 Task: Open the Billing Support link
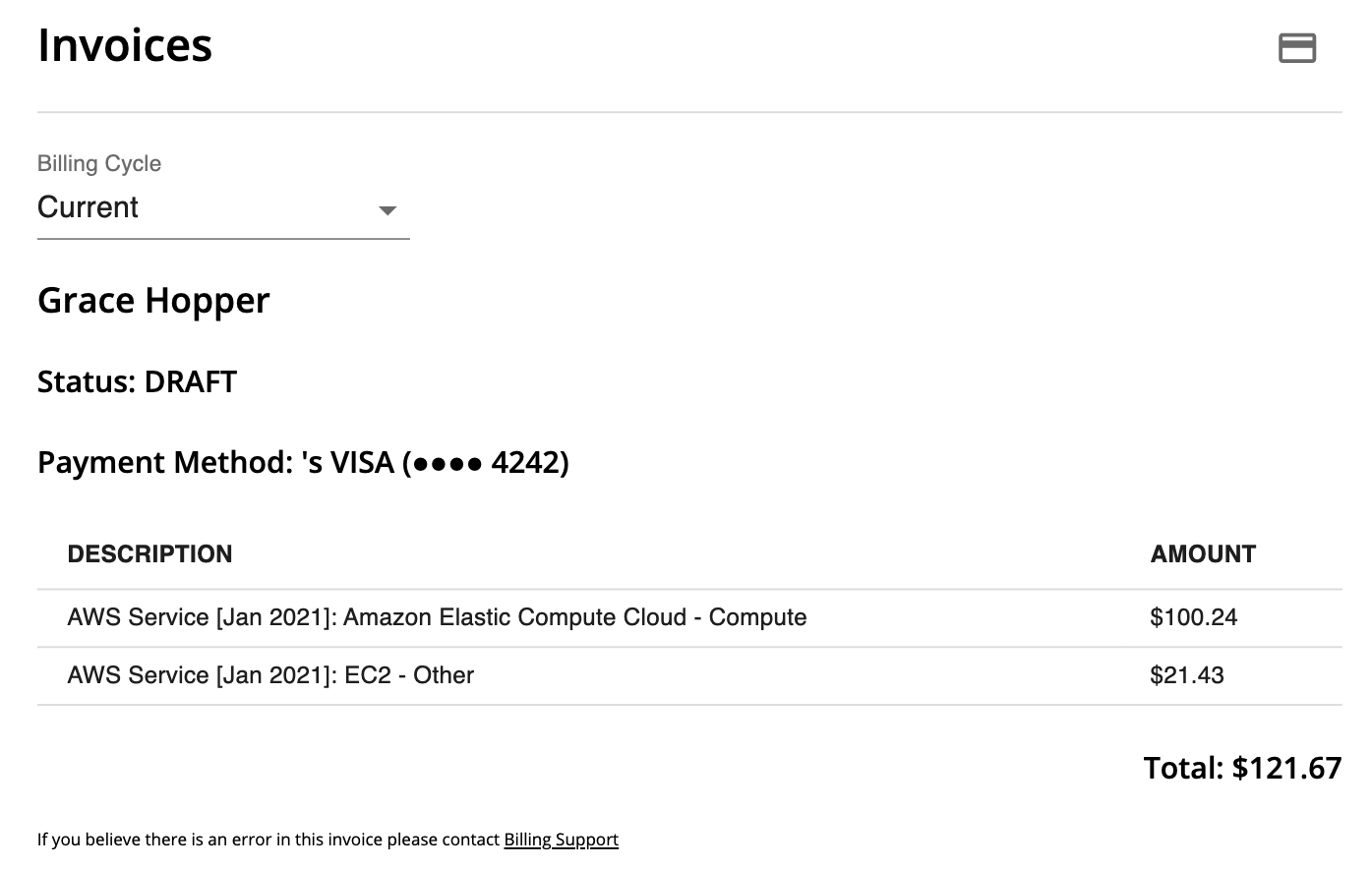561,840
